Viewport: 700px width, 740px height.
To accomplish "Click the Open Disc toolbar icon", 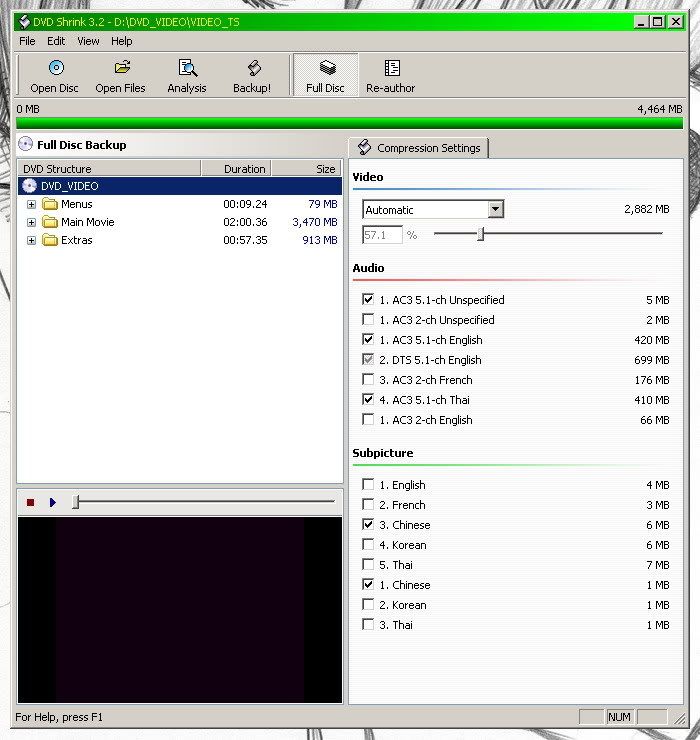I will (55, 68).
